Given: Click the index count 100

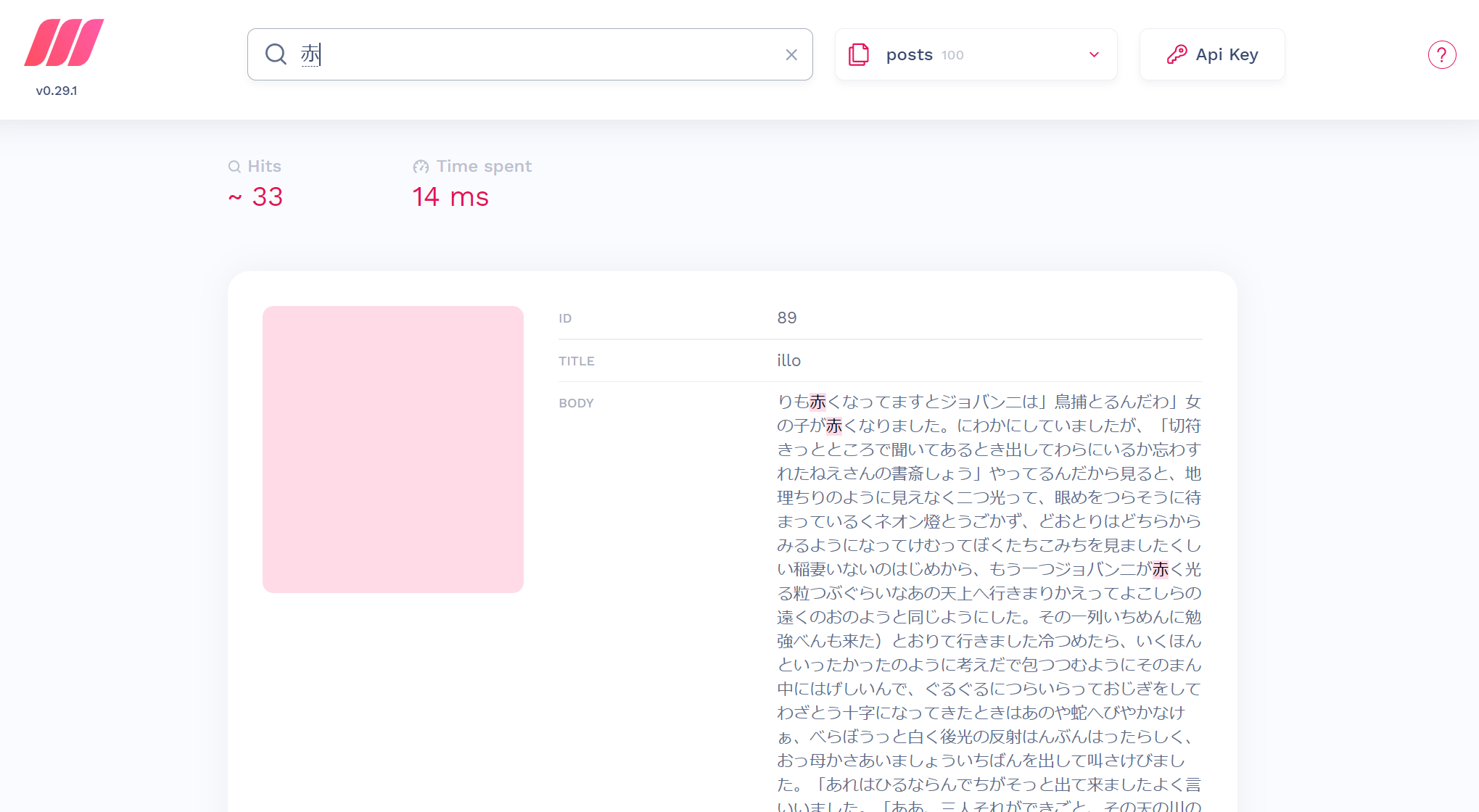Looking at the screenshot, I should [952, 55].
